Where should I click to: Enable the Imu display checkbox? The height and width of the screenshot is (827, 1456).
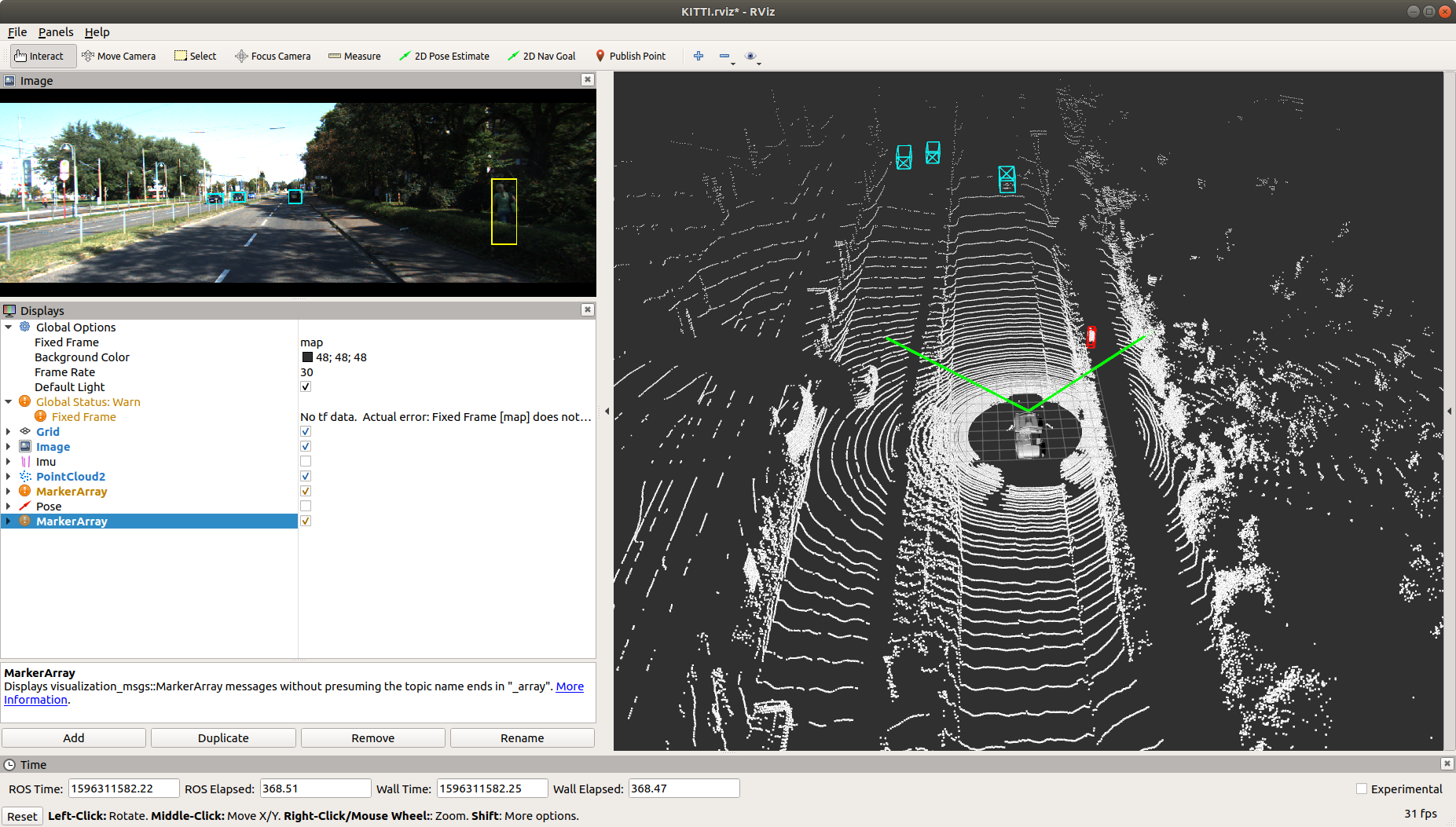(305, 461)
